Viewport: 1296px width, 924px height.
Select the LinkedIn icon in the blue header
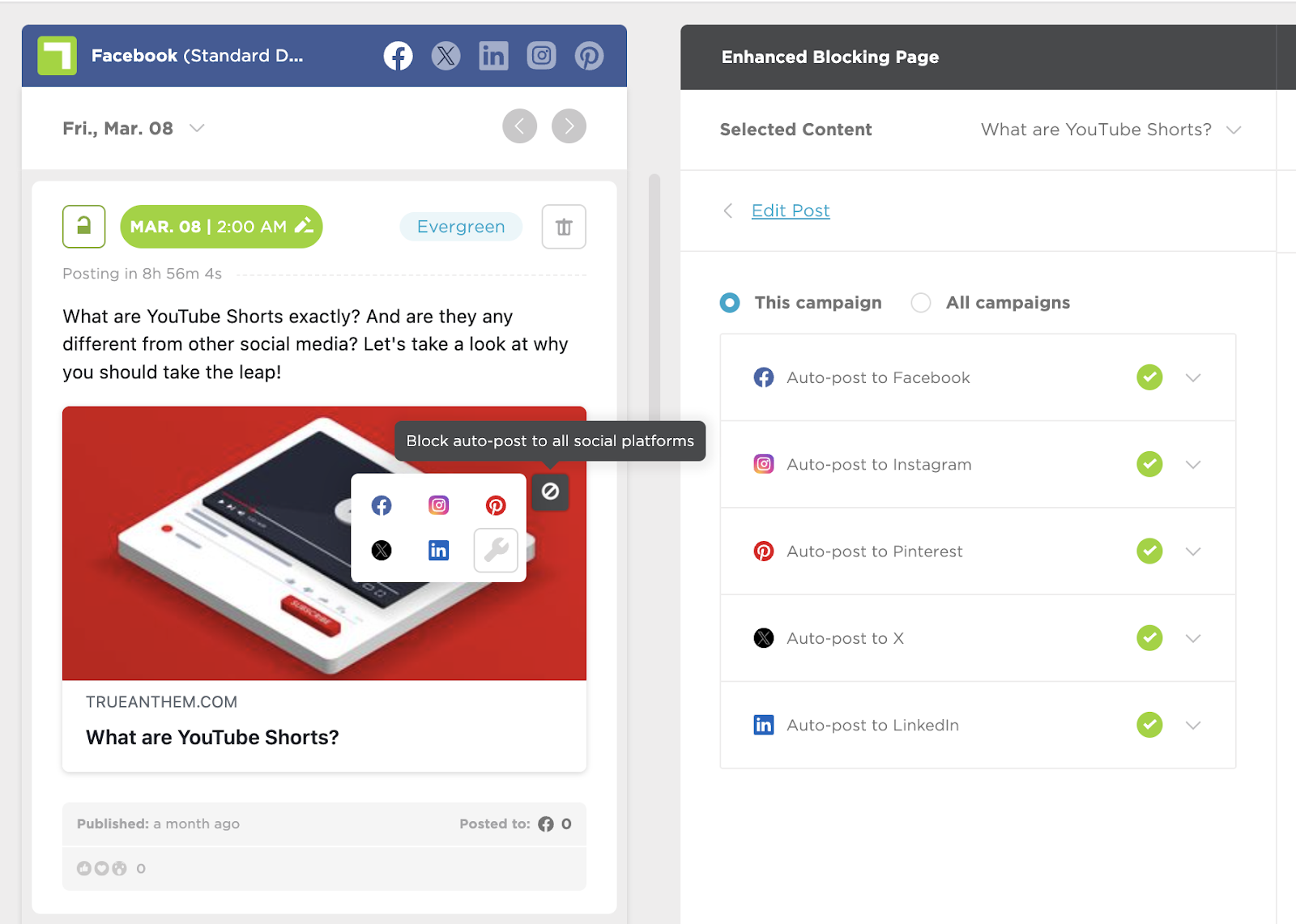(x=493, y=56)
